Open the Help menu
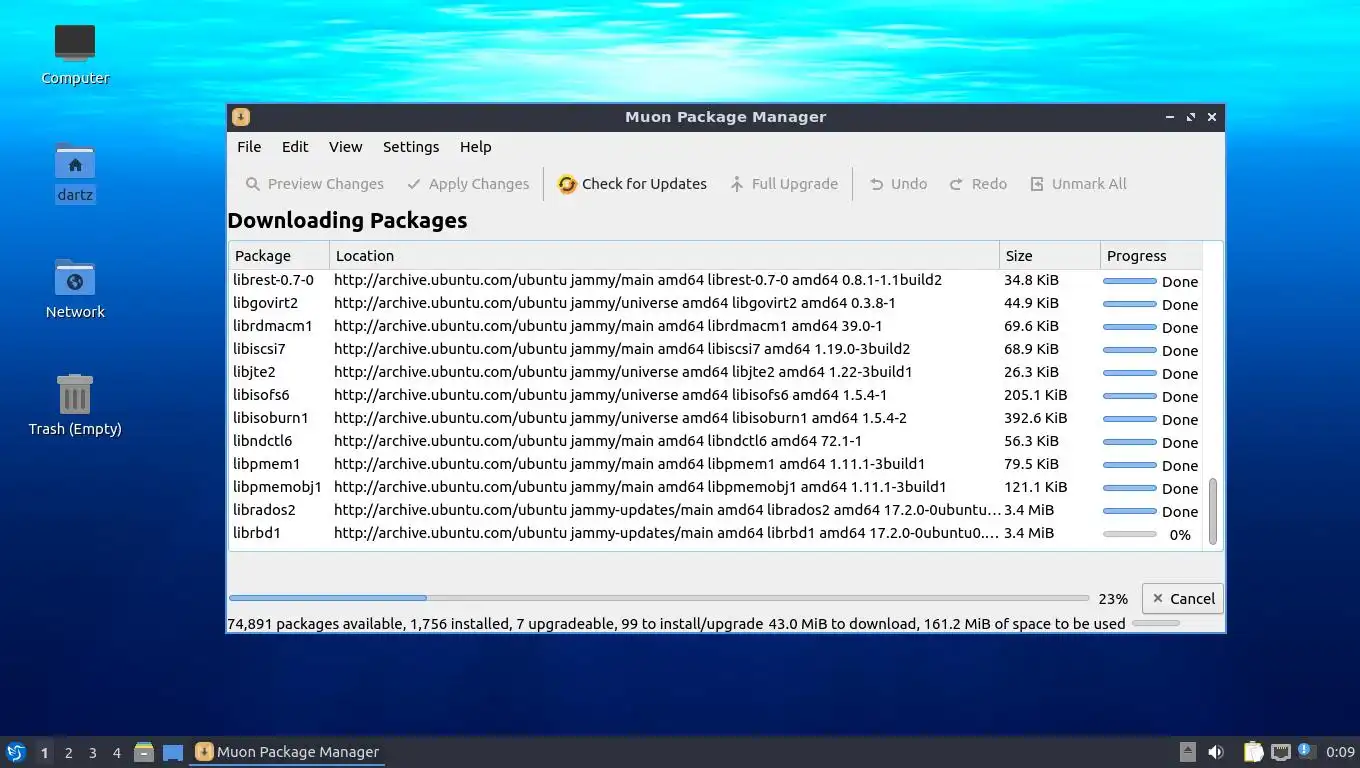Screen dimensions: 1360x768 click(x=476, y=147)
